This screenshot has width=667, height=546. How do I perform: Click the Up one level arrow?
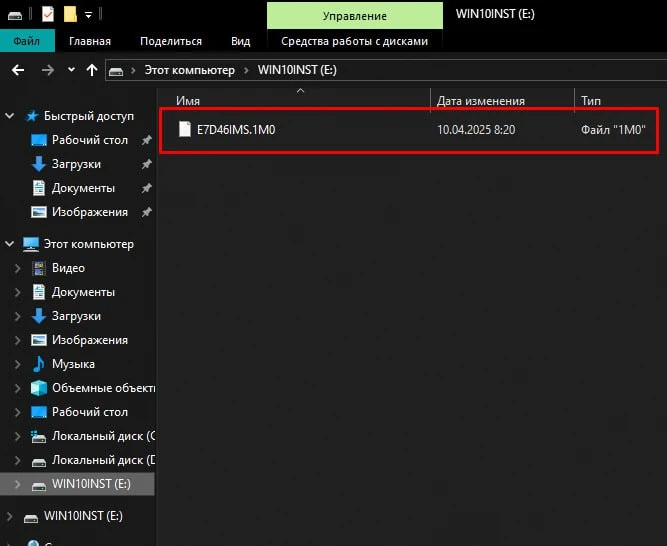coord(92,70)
